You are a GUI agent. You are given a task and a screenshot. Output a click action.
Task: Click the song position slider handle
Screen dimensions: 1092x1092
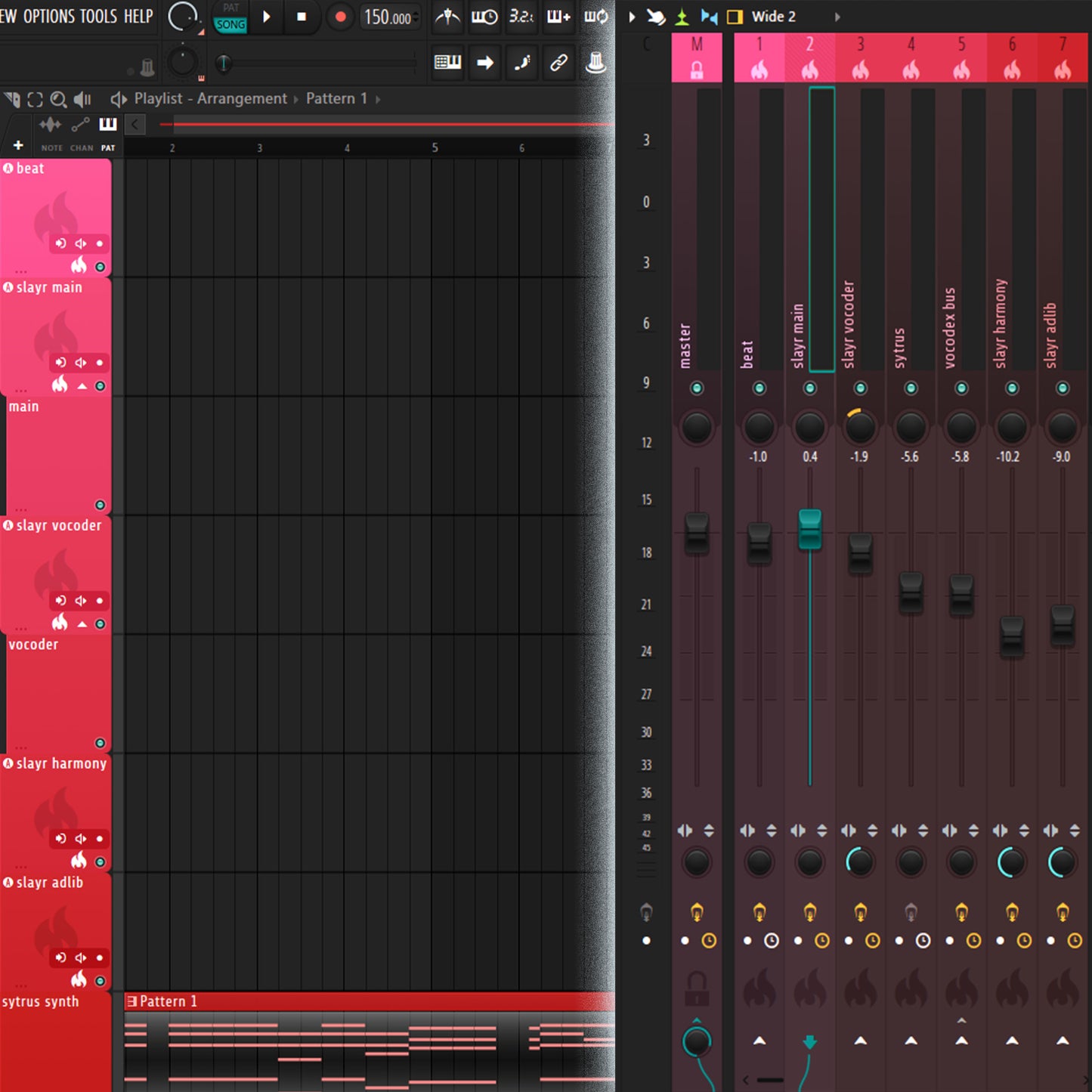[x=223, y=63]
